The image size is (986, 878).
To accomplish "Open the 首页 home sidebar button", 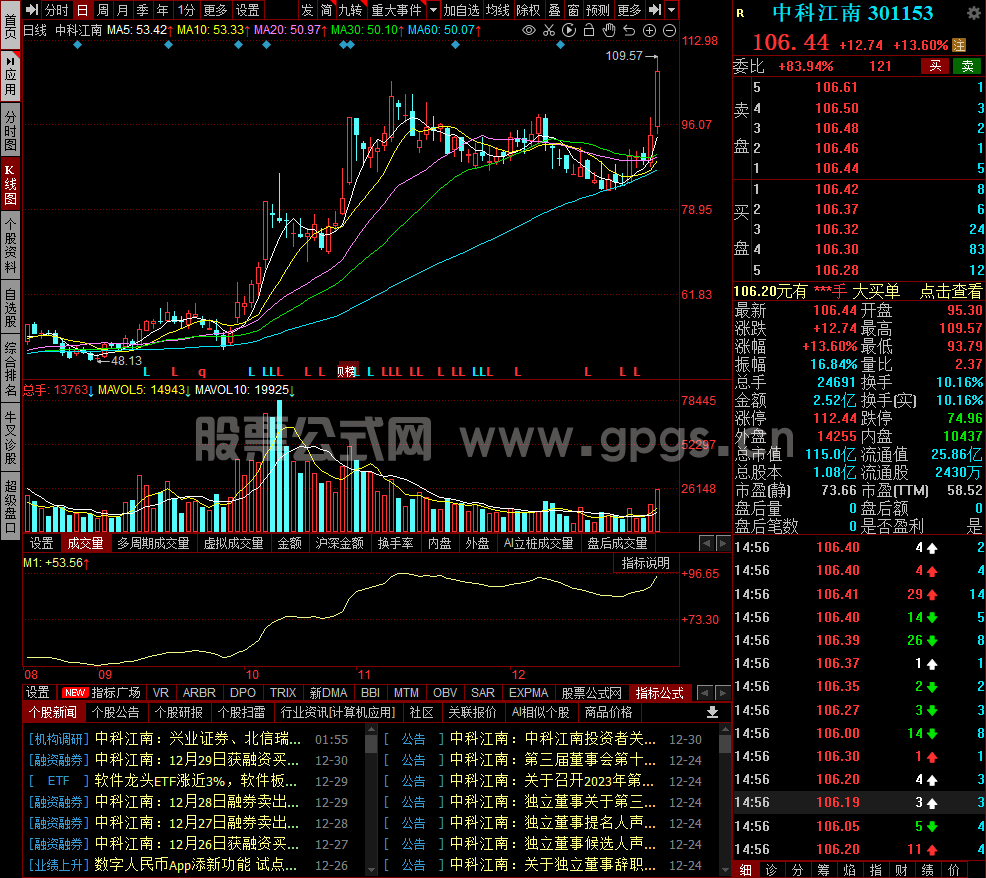I will coord(11,25).
